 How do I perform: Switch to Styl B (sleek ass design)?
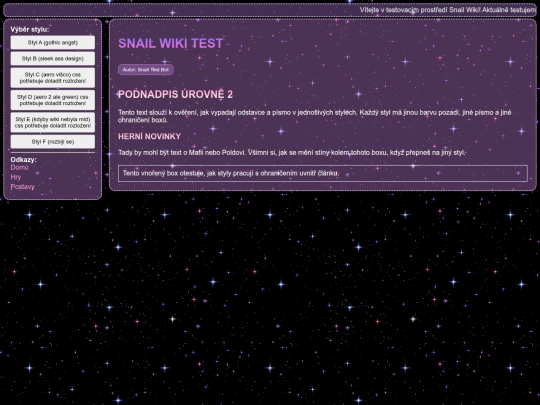click(x=53, y=59)
